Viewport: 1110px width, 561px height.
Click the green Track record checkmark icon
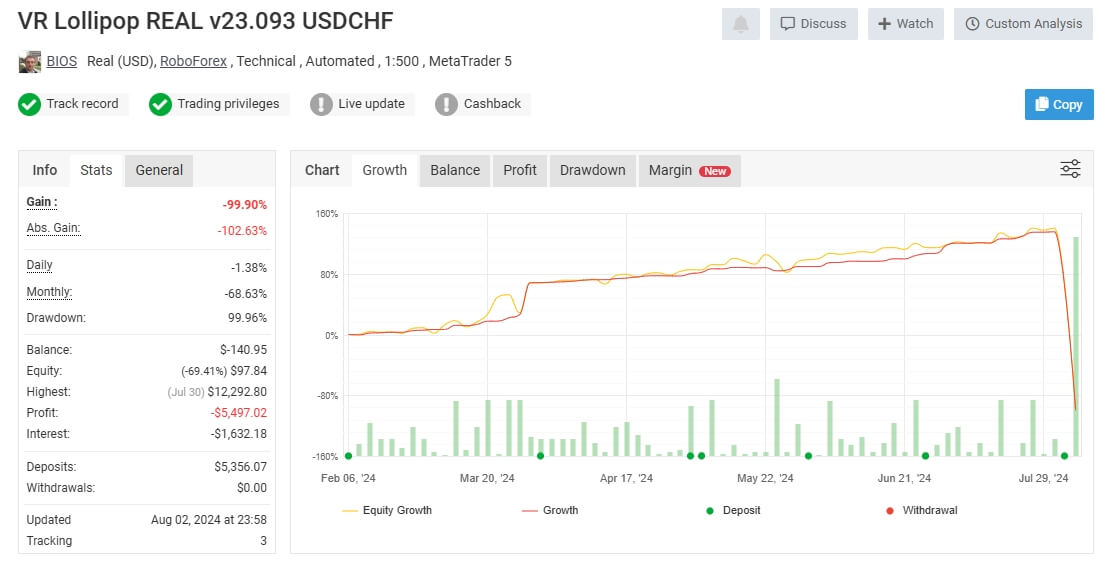pos(29,104)
